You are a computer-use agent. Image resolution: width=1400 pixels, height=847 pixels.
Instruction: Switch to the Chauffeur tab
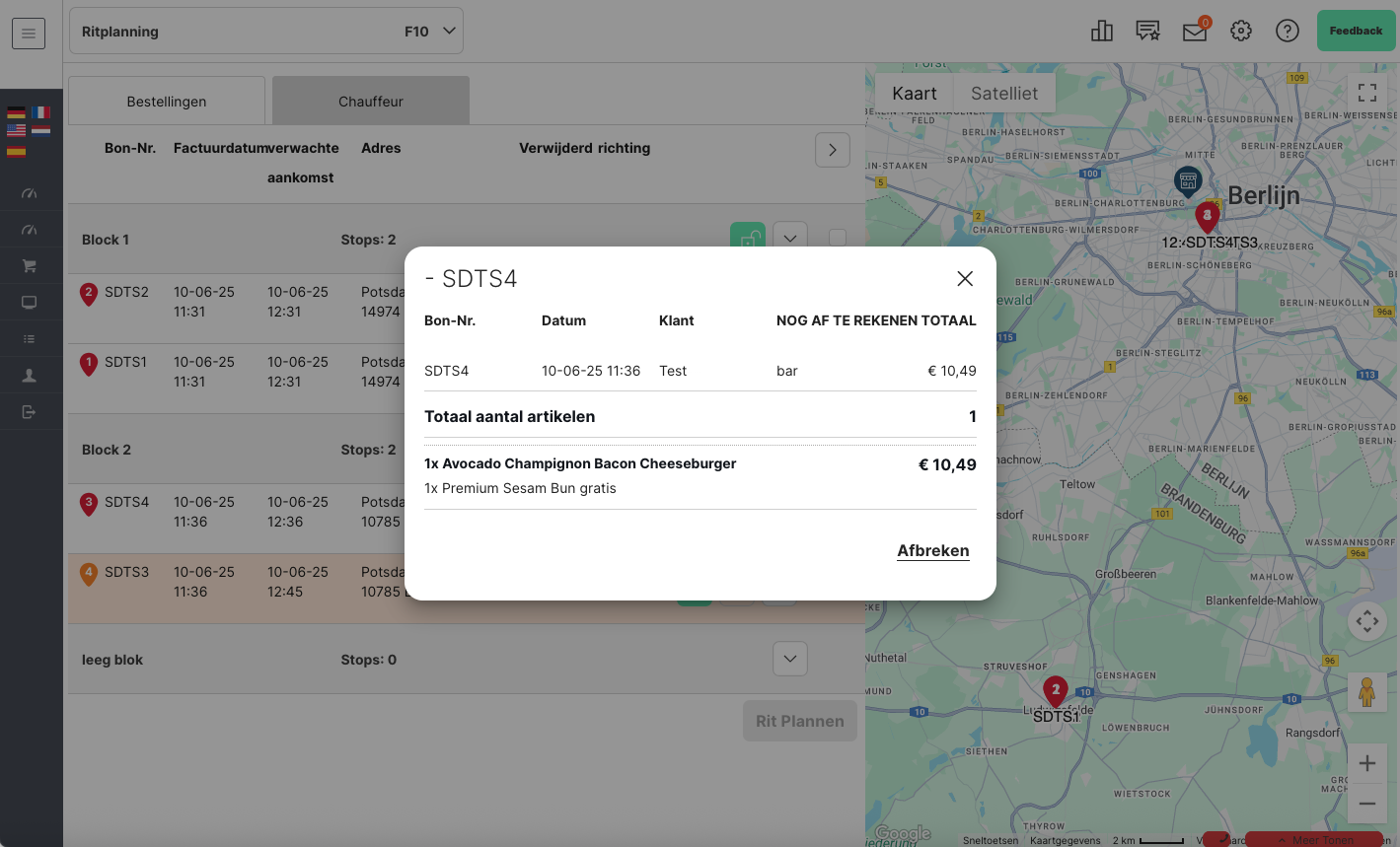click(371, 101)
